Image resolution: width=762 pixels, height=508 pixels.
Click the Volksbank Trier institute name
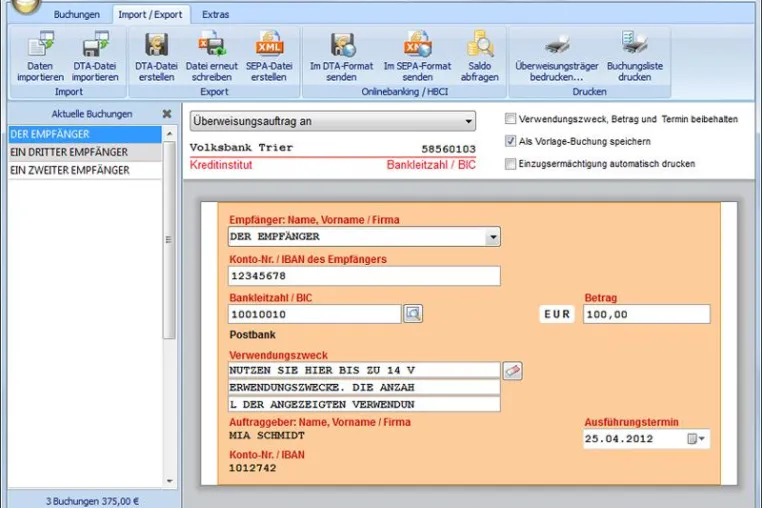tap(242, 147)
